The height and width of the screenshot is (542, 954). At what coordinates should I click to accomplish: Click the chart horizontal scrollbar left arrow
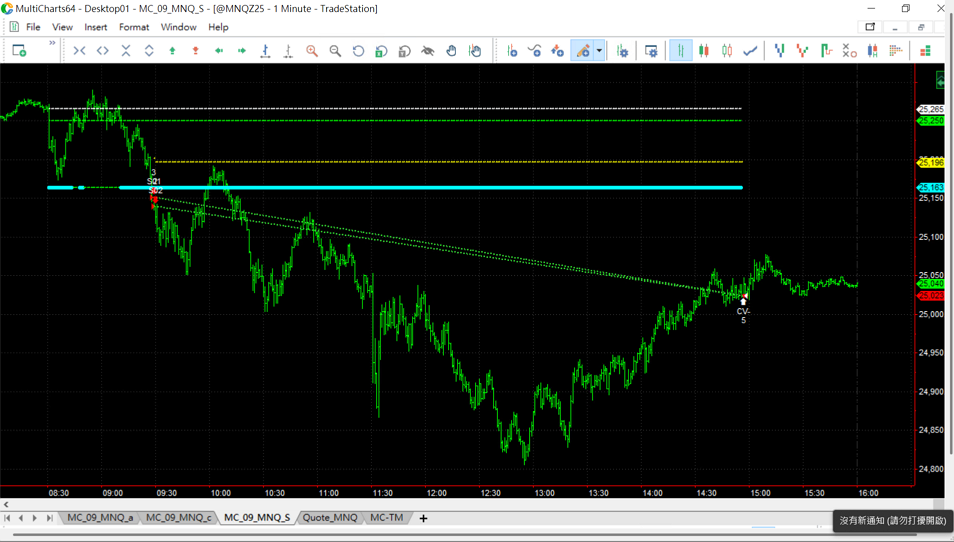point(6,504)
